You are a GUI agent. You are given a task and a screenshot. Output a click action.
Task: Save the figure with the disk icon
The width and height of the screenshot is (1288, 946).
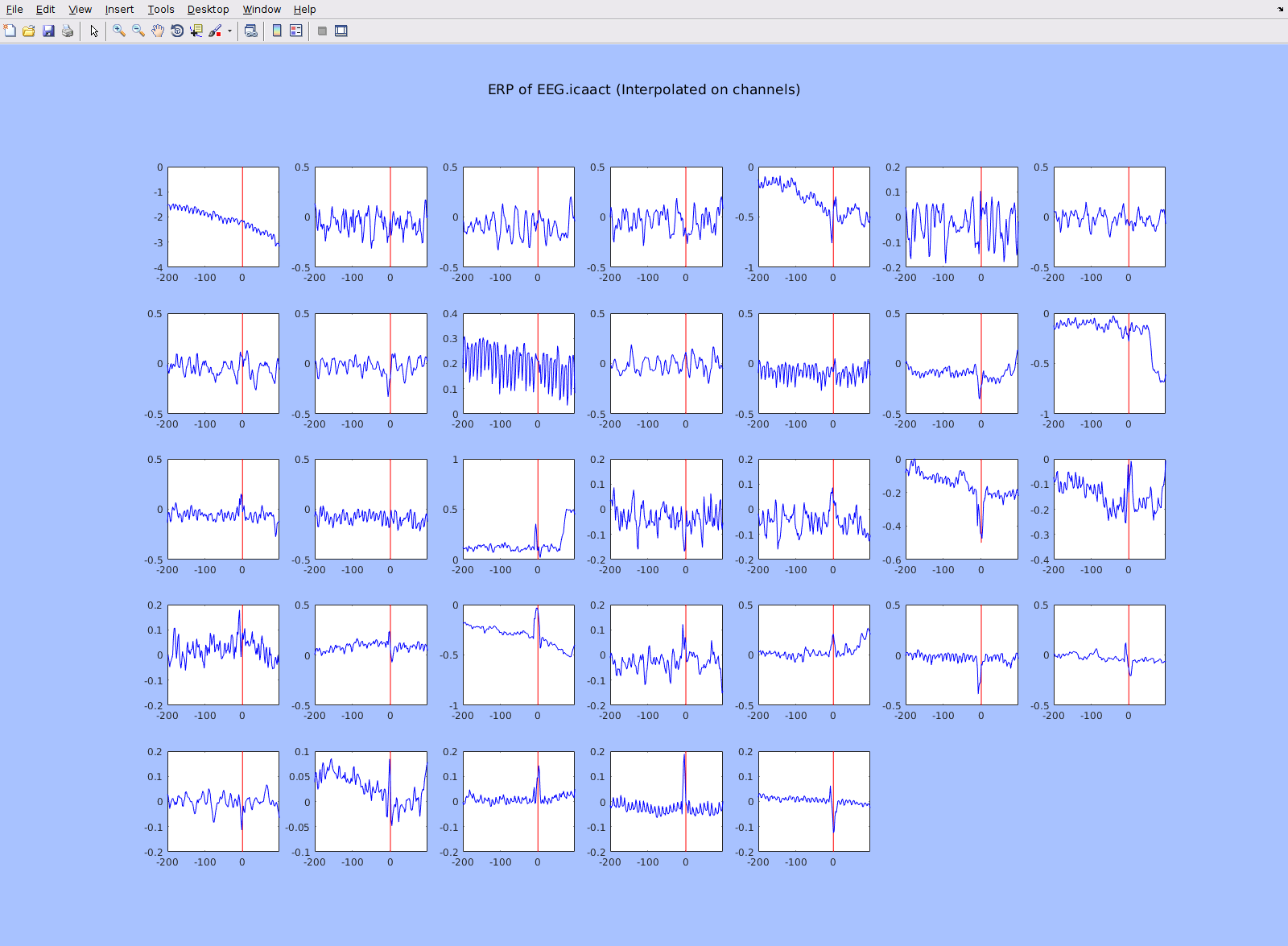[x=47, y=31]
